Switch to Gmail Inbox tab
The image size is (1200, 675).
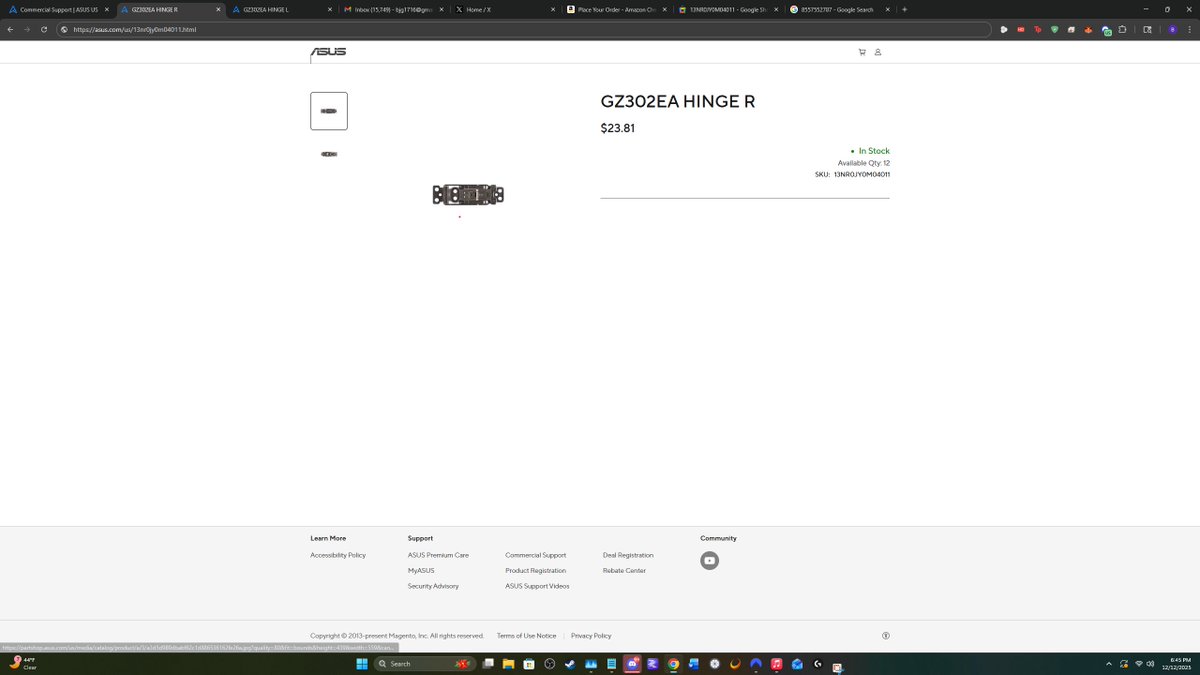click(x=392, y=9)
